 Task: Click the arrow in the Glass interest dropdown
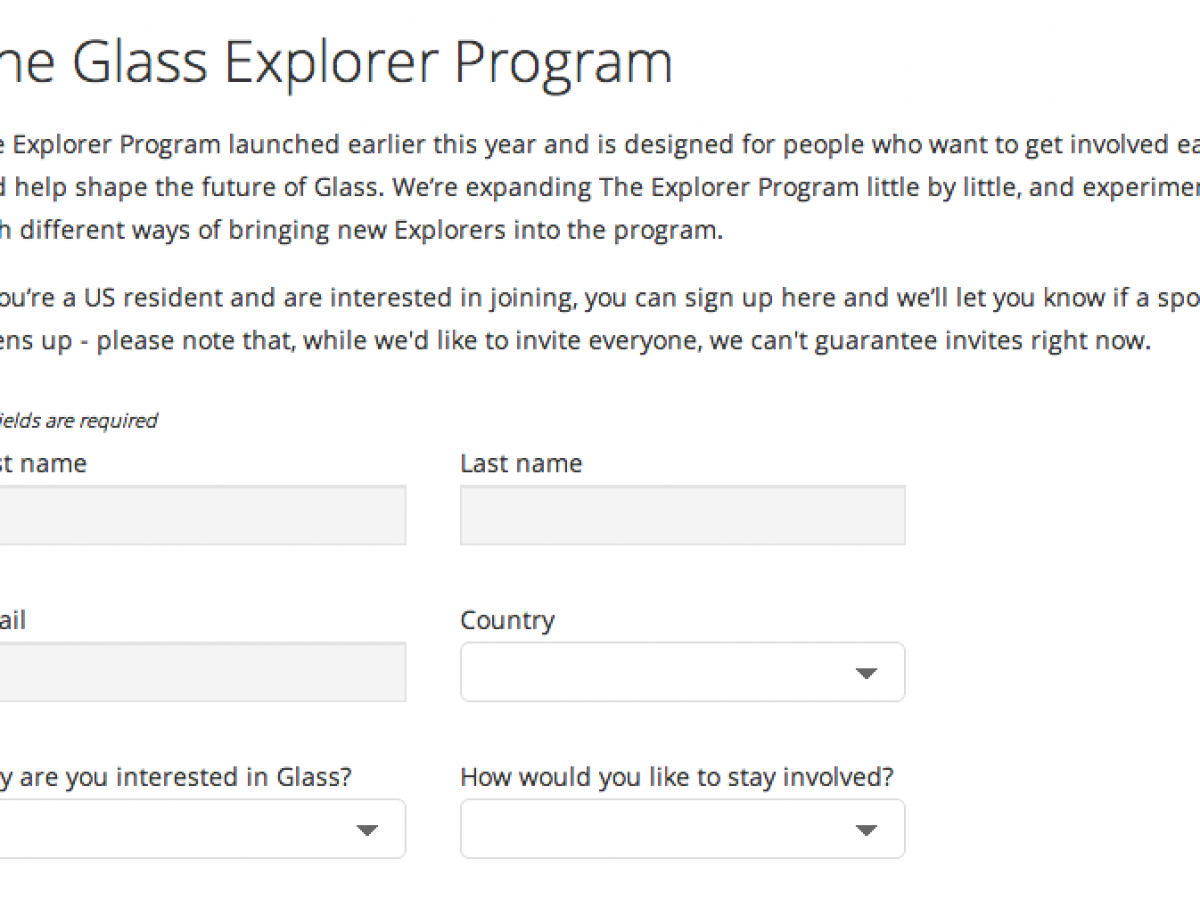coord(367,830)
